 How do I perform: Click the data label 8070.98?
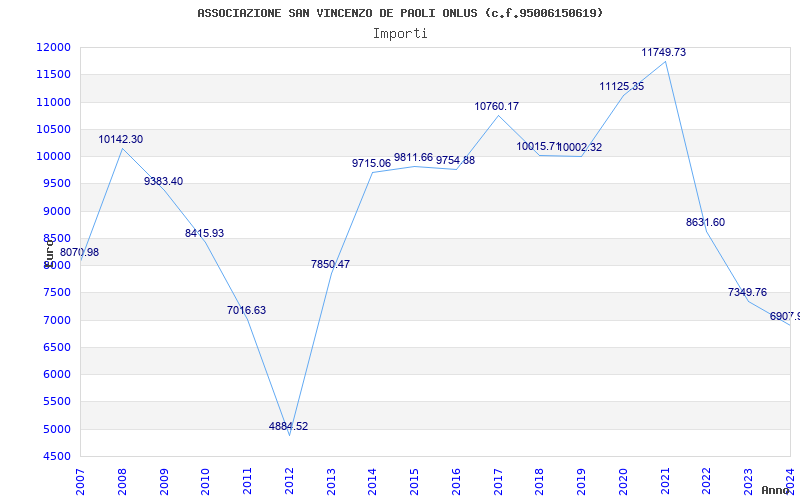tap(80, 252)
